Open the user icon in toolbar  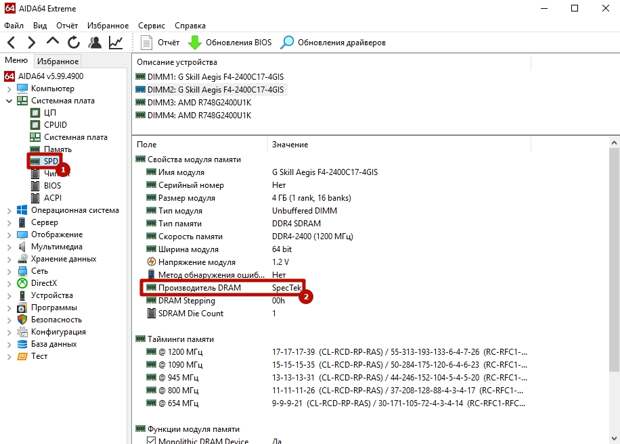(x=95, y=42)
